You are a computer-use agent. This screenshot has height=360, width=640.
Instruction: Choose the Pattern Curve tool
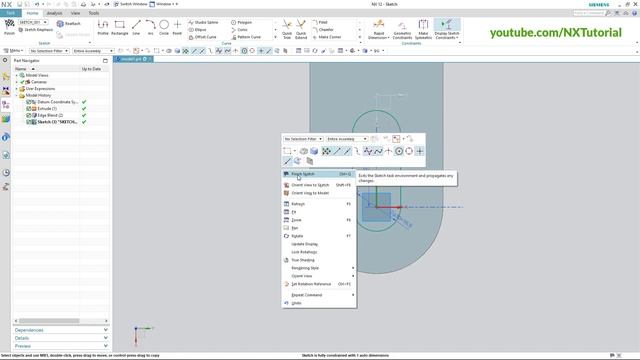246,37
